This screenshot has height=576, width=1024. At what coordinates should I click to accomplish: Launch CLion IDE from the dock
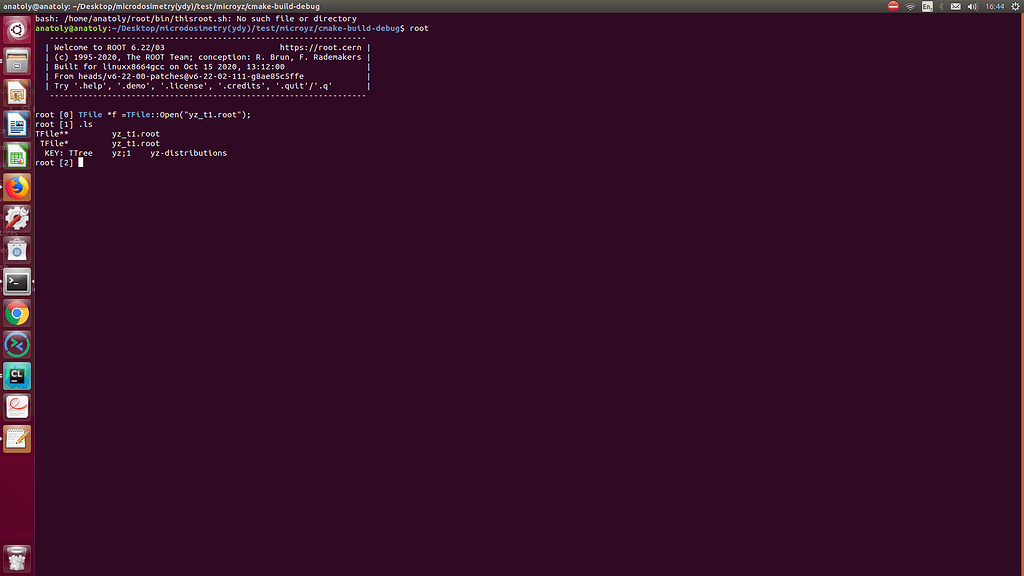click(x=17, y=376)
